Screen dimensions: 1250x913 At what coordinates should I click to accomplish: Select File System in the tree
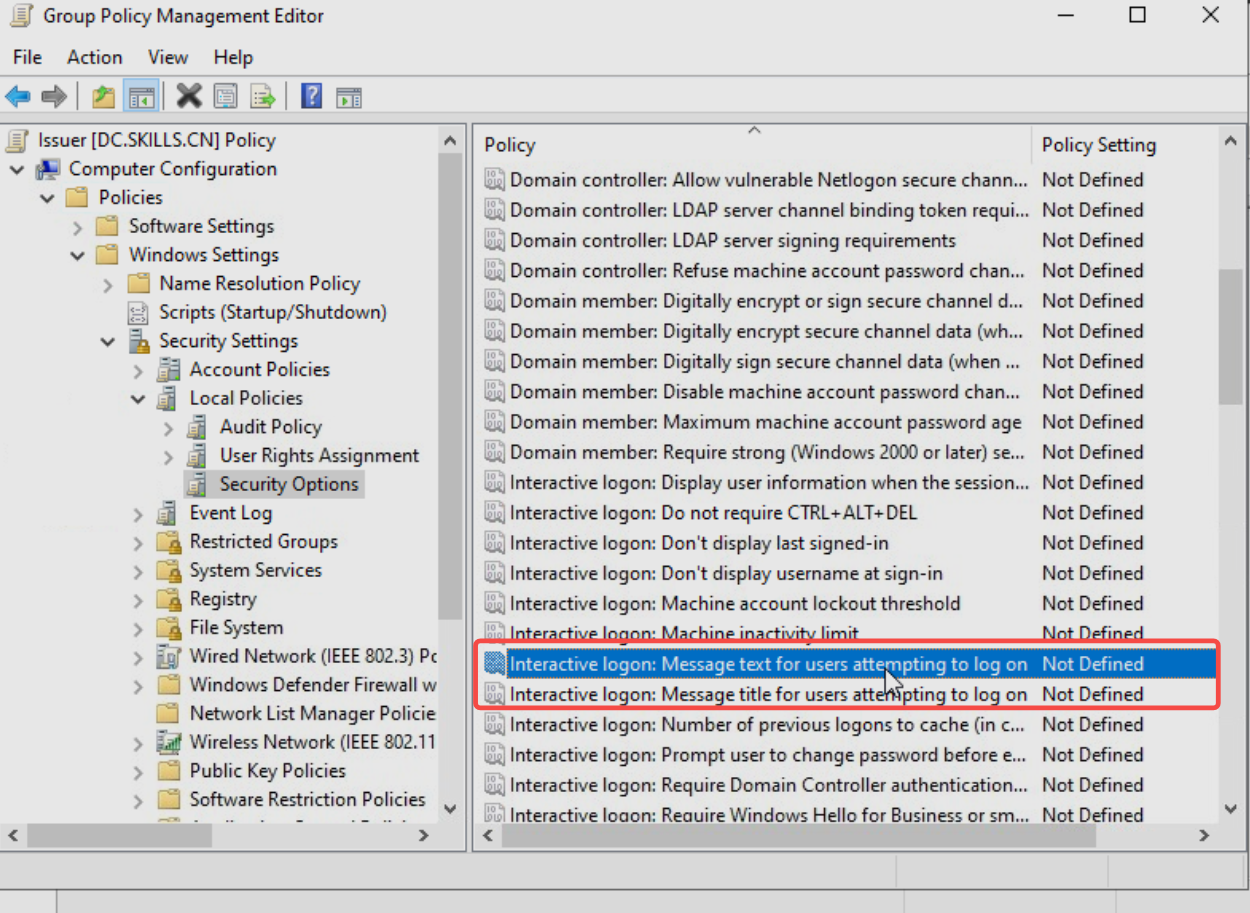pos(236,628)
